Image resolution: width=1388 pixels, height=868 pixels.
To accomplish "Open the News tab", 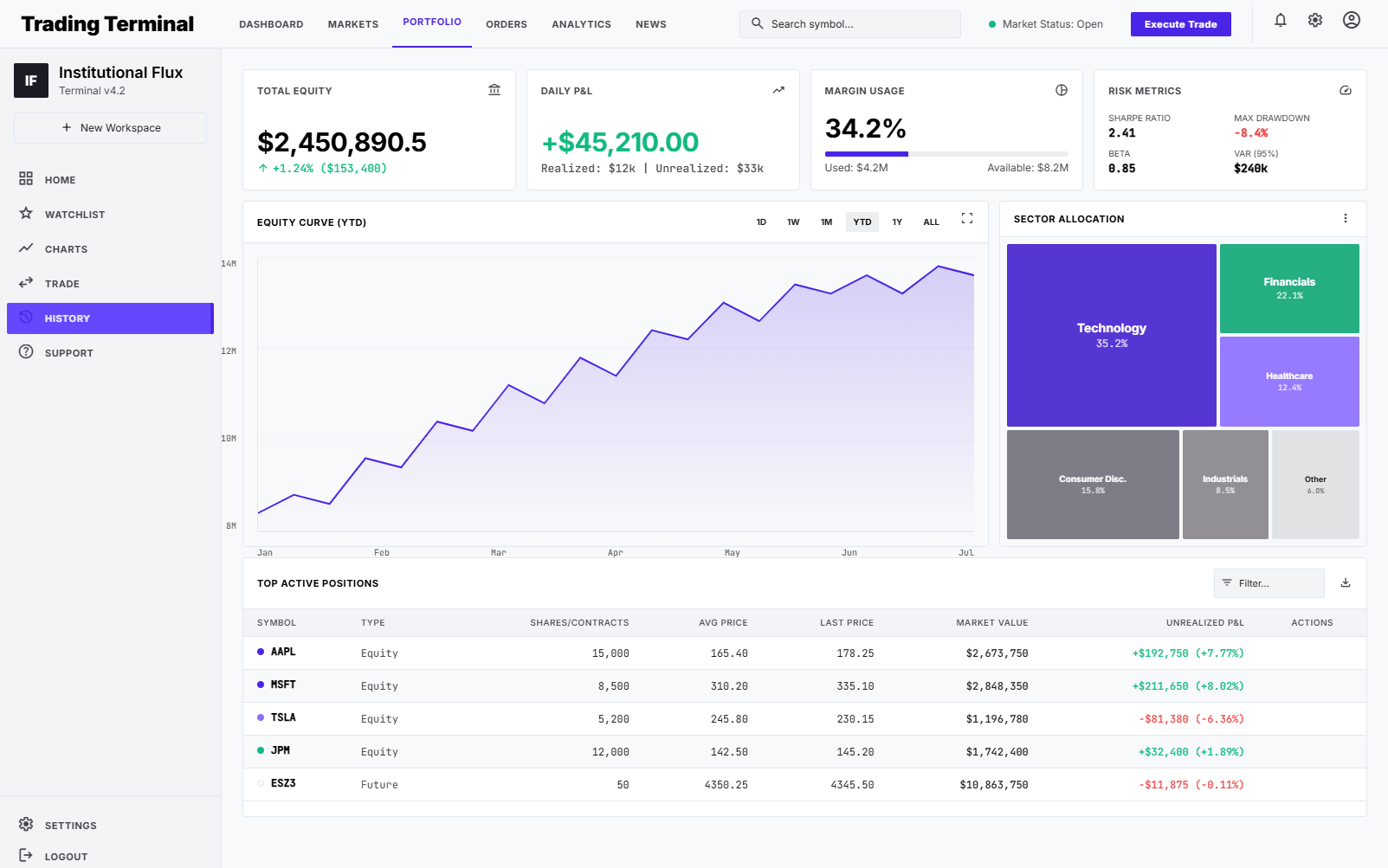I will pos(651,24).
